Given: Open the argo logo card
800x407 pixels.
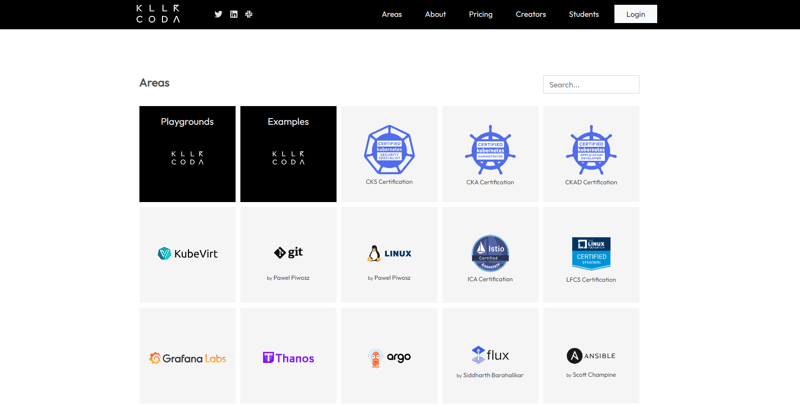Looking at the screenshot, I should (x=389, y=355).
